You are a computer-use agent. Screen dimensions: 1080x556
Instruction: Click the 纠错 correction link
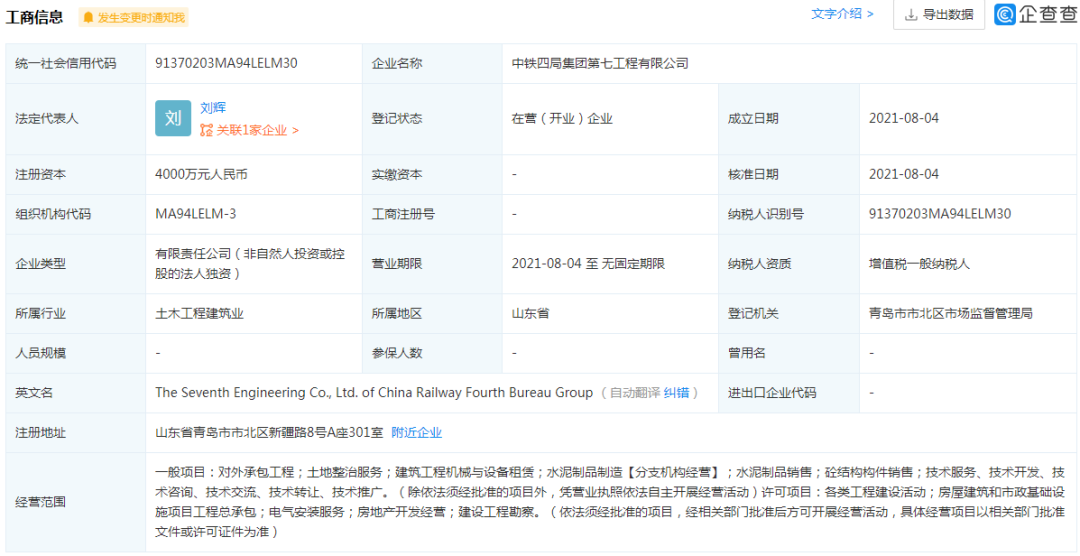676,393
